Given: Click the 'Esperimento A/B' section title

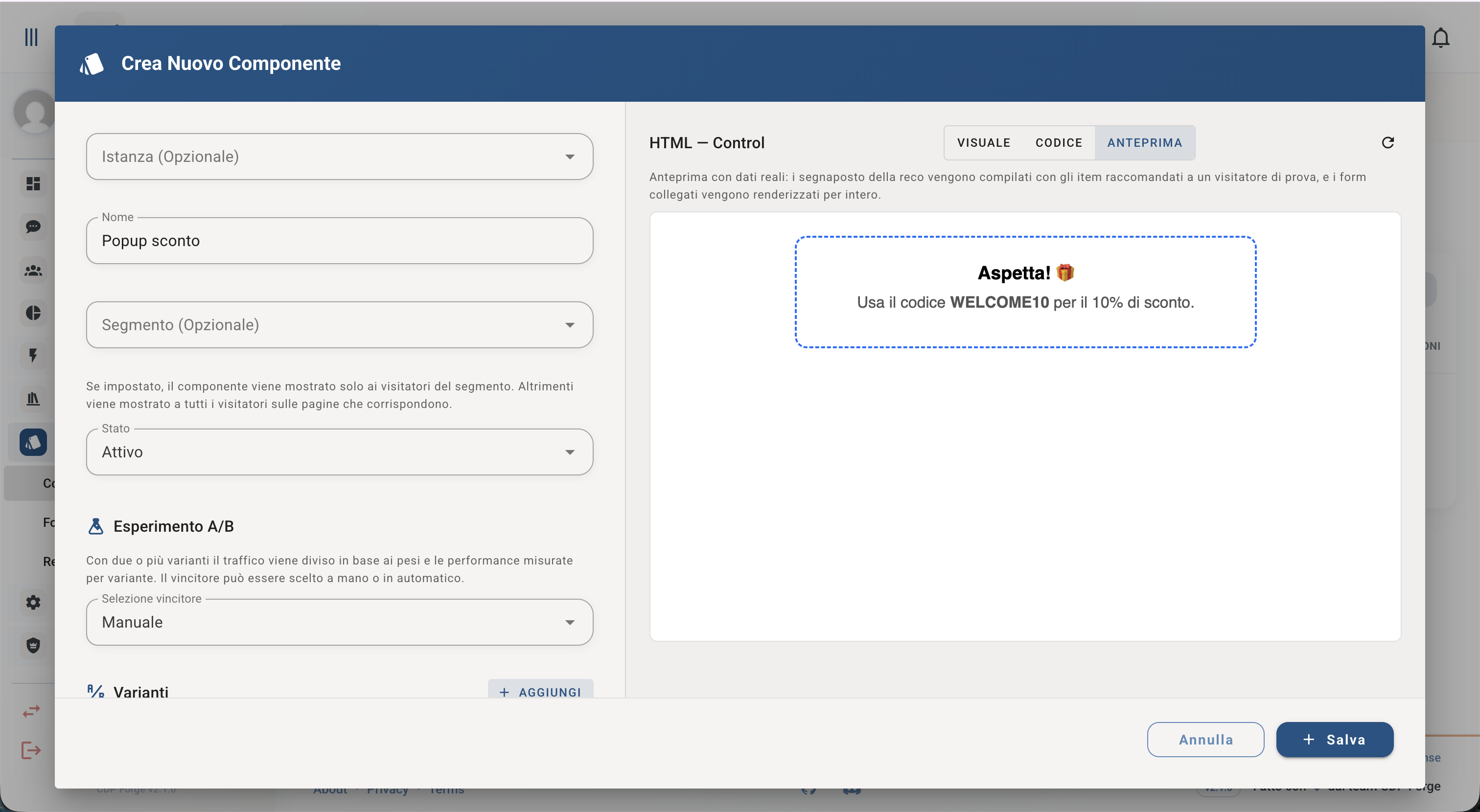Looking at the screenshot, I should 174,527.
